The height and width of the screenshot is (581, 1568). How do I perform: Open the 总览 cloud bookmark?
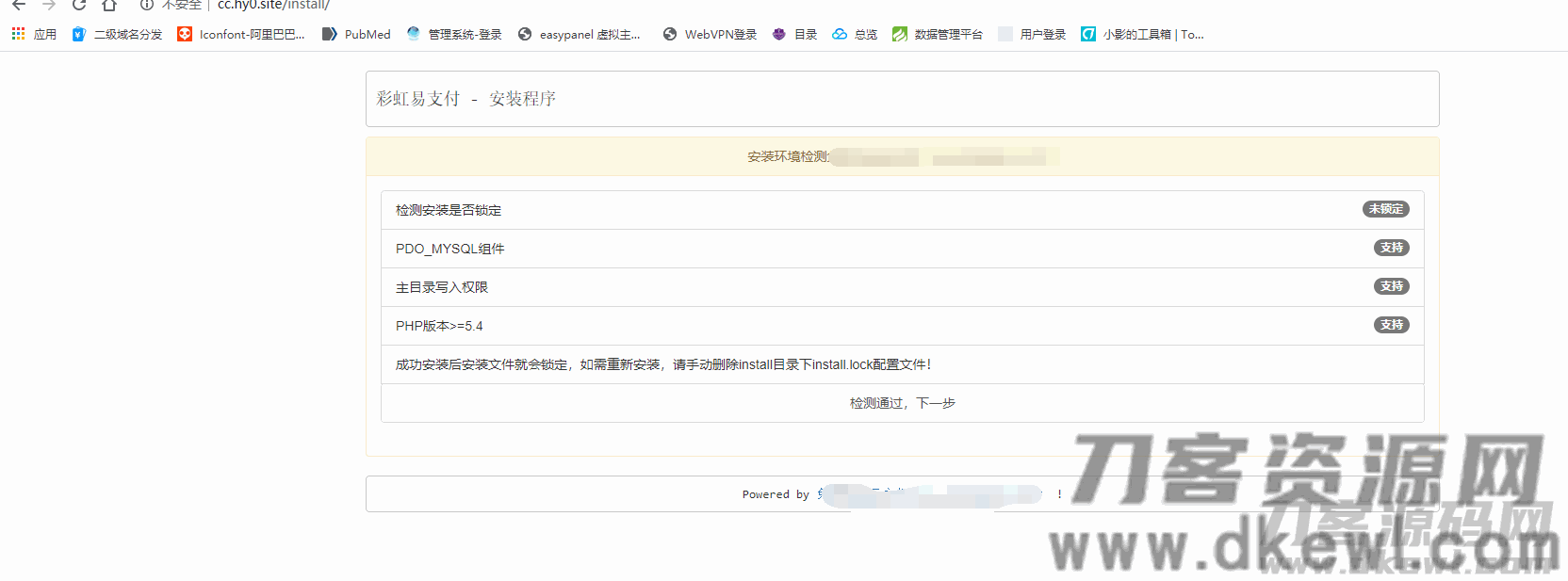[855, 35]
